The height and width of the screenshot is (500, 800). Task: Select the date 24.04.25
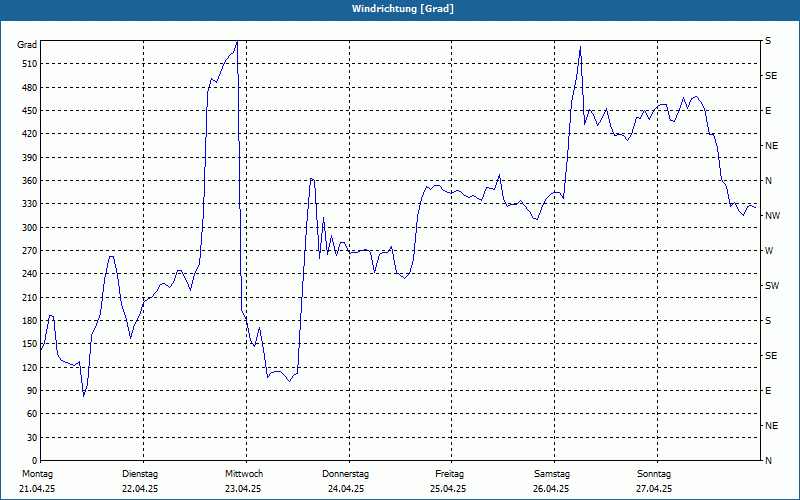346,489
